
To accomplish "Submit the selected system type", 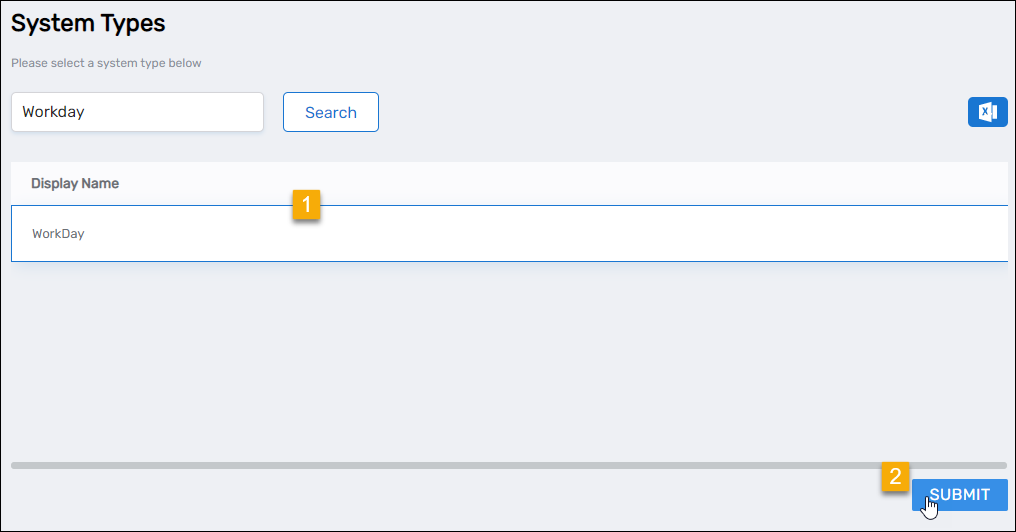I will pos(959,494).
